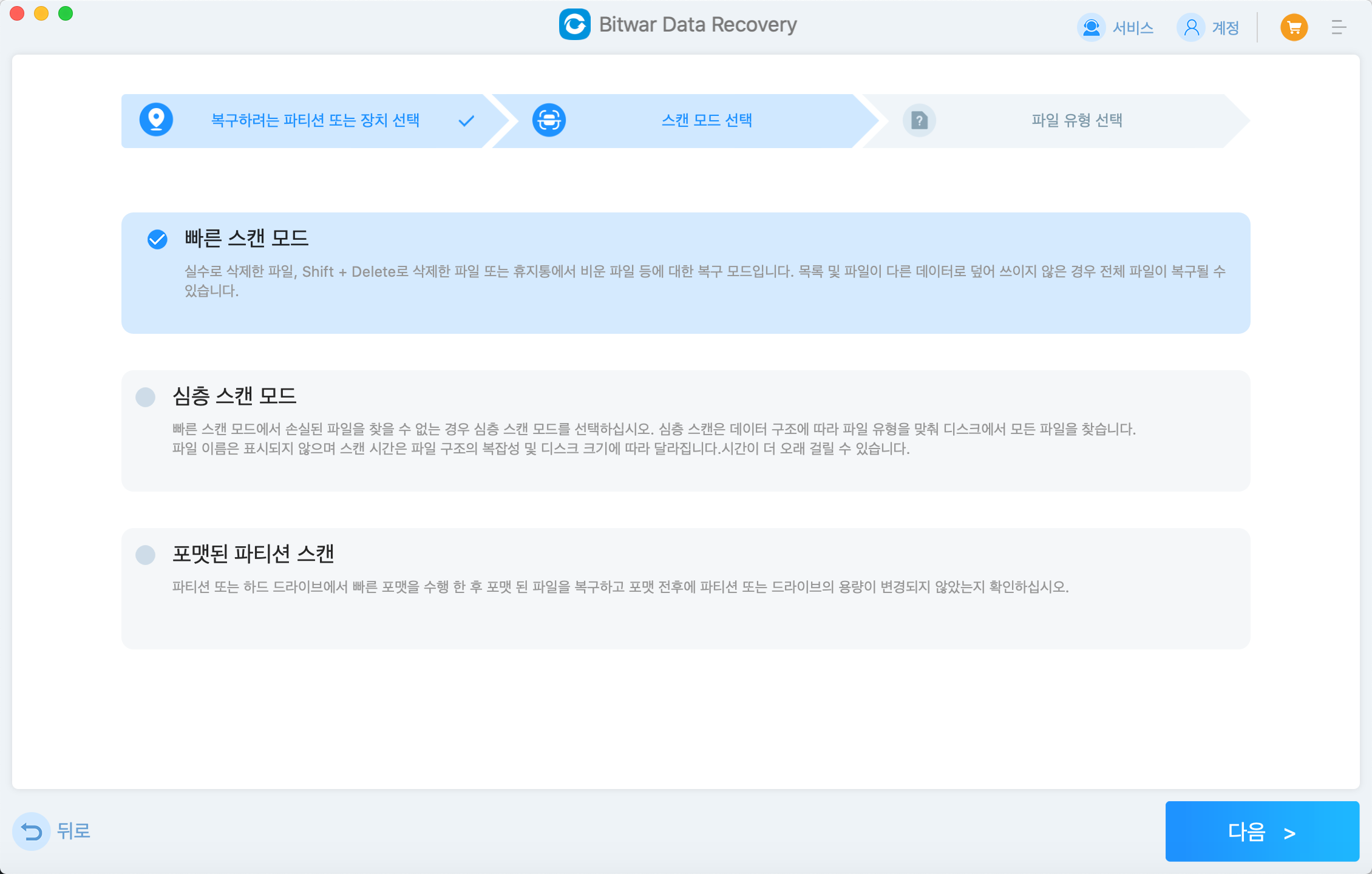Select 심층 스캔 모드 radio option
1372x874 pixels.
146,397
